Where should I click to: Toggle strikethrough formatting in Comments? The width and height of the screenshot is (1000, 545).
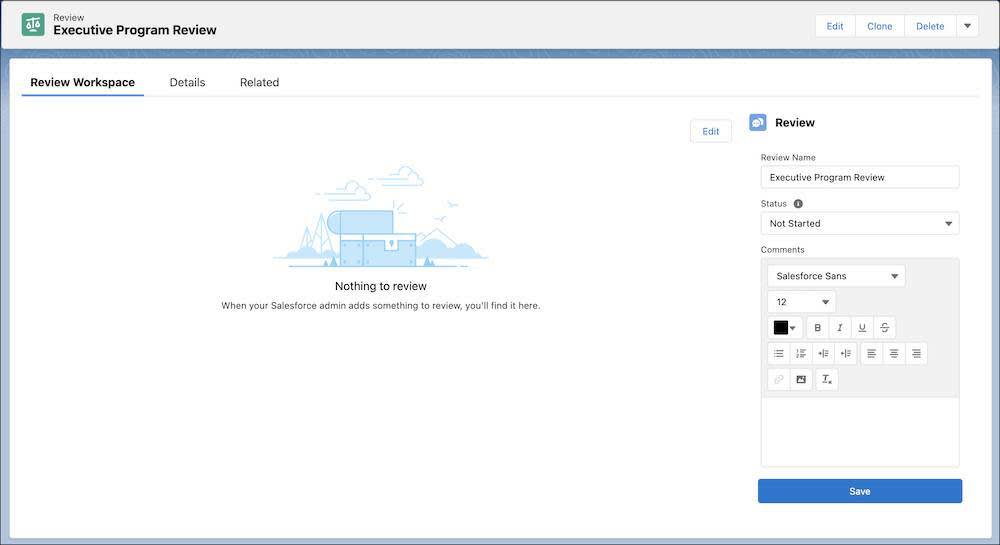(x=885, y=328)
